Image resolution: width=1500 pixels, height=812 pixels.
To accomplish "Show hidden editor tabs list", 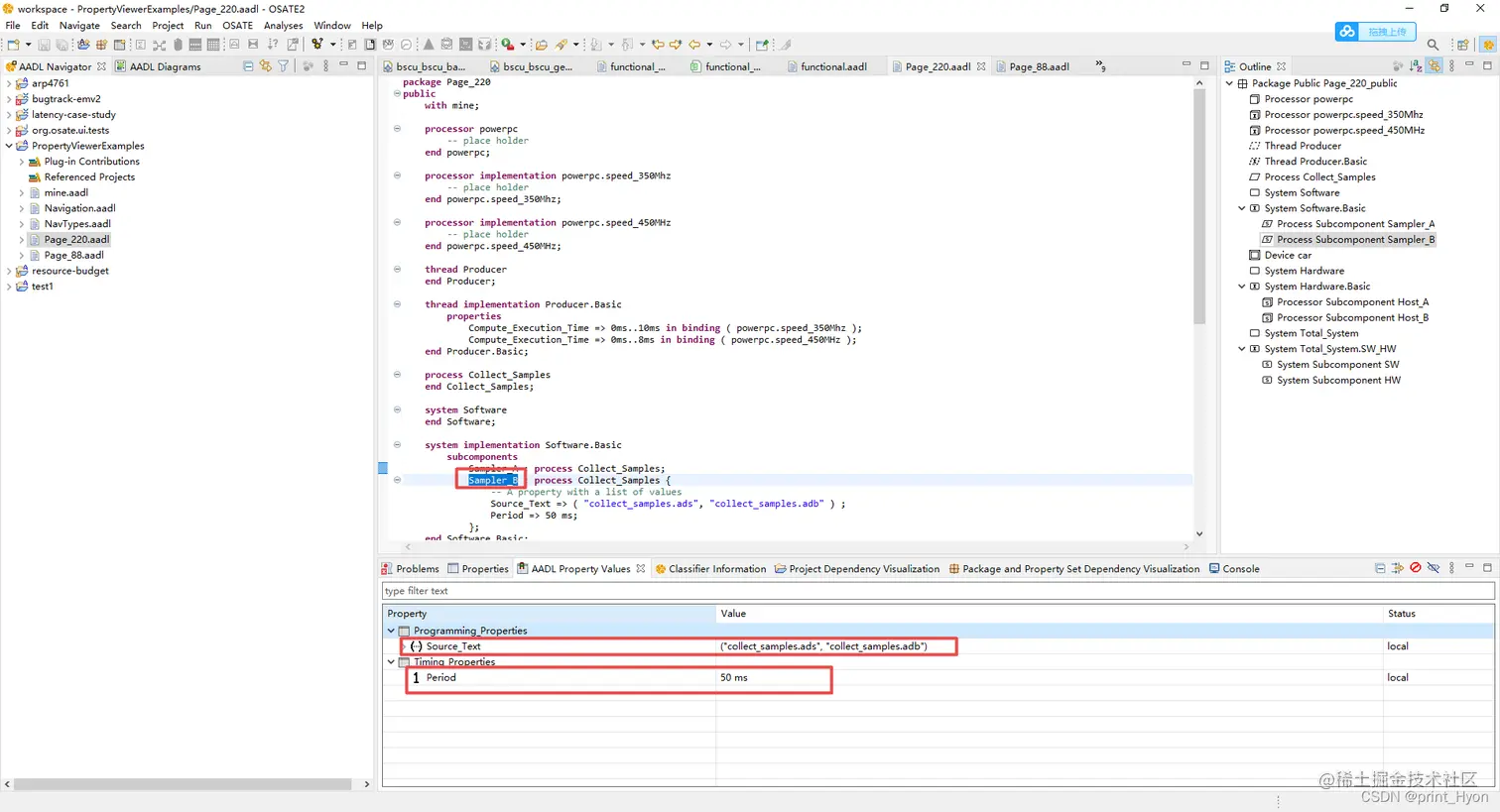I will coord(1100,66).
